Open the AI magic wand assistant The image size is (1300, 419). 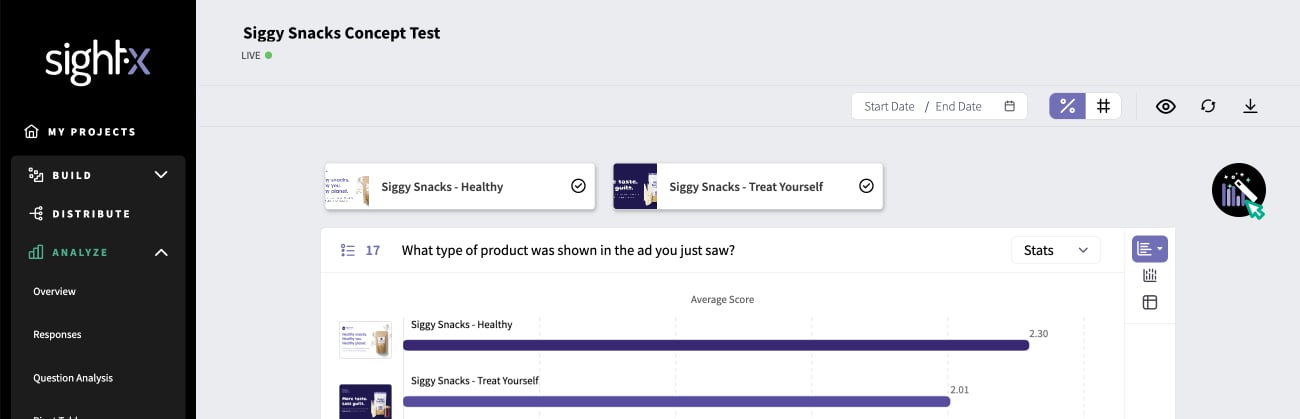(x=1239, y=190)
